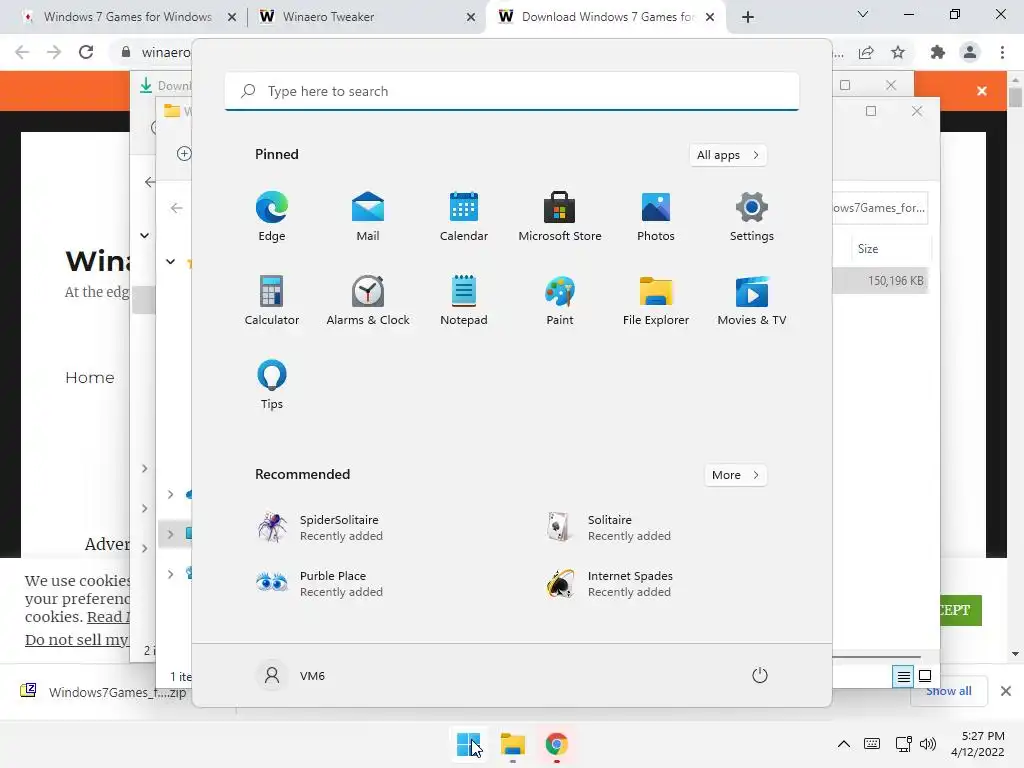This screenshot has width=1024, height=768.
Task: Go back in Chrome
Action: click(22, 52)
